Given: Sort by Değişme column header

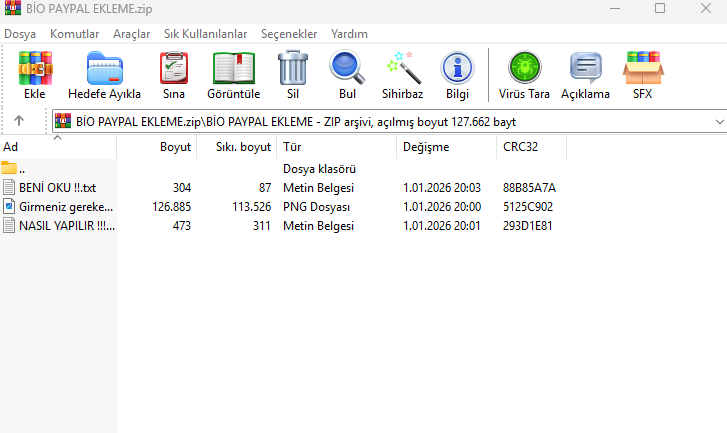Looking at the screenshot, I should (446, 147).
